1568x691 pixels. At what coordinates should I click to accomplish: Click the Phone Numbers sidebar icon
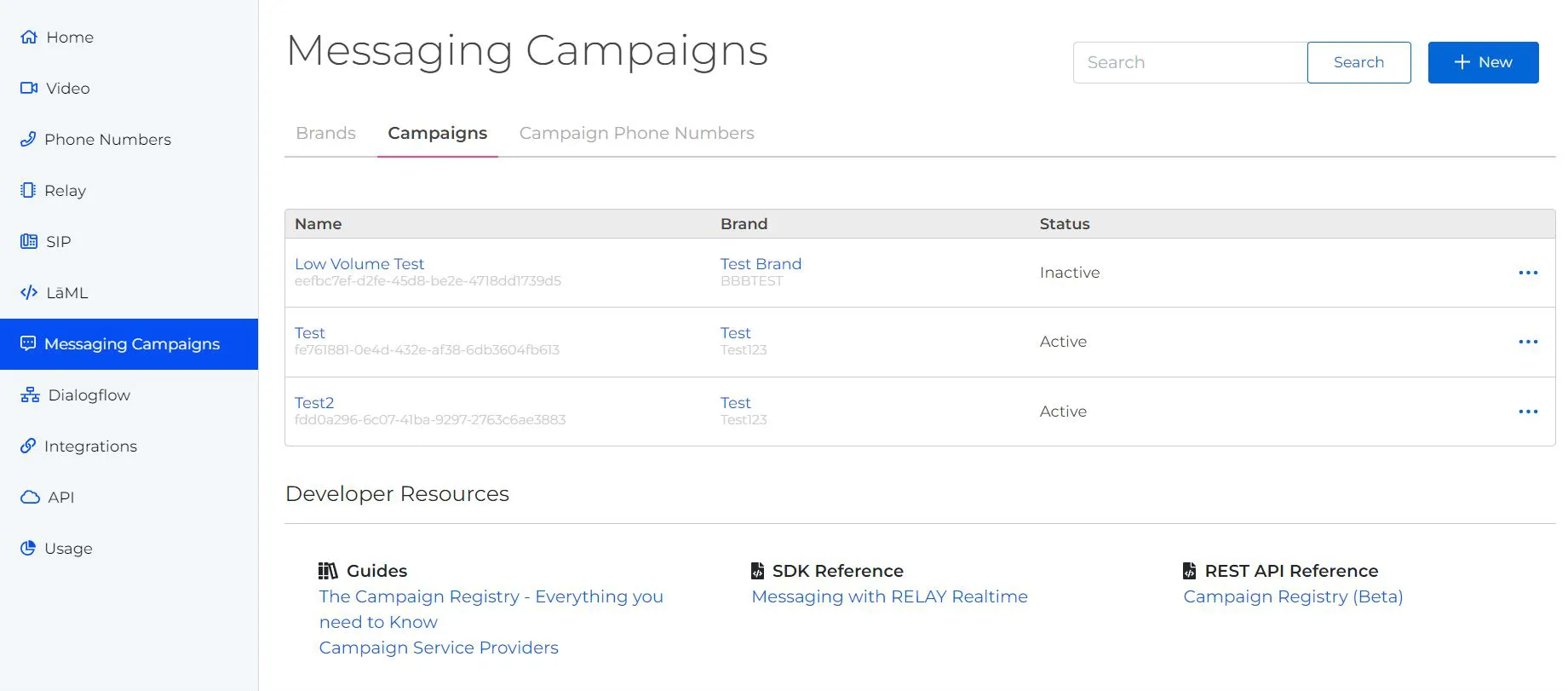coord(29,139)
